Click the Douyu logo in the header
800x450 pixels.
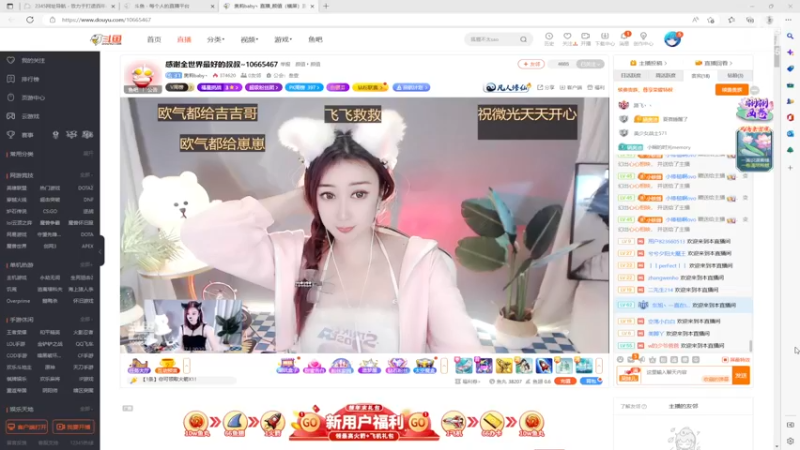click(106, 39)
